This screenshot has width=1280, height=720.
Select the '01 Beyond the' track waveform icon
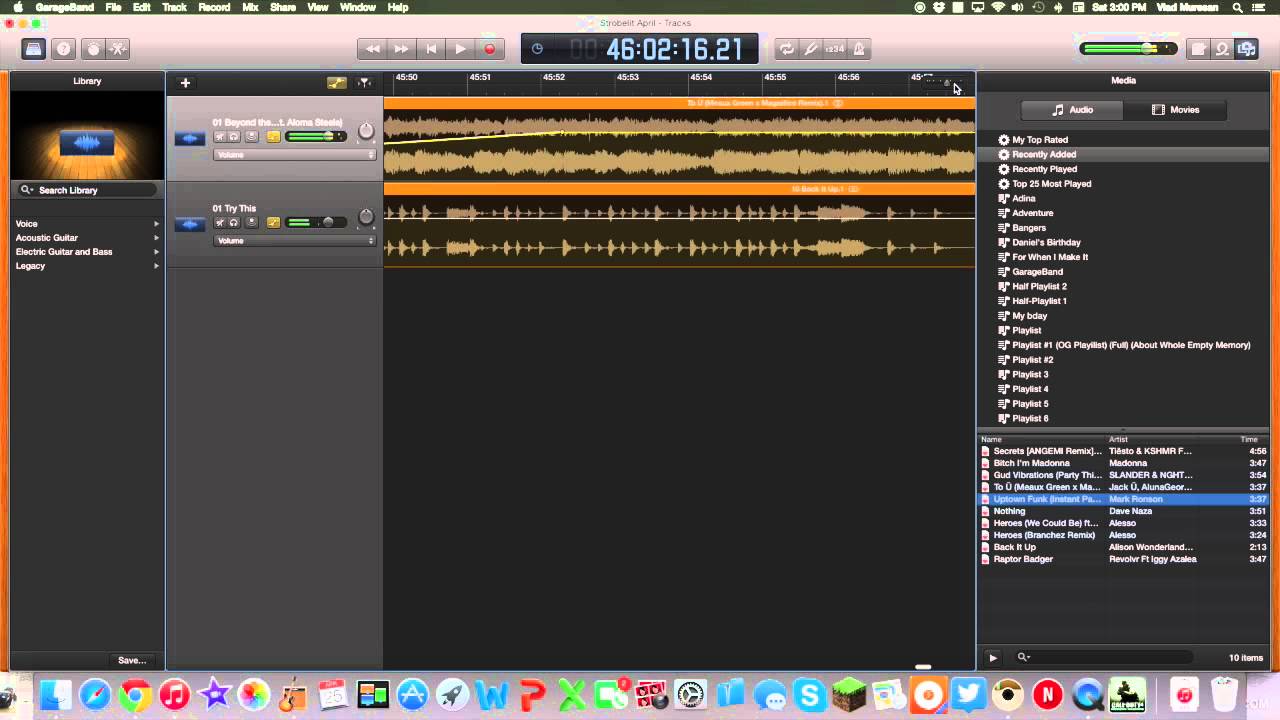tap(189, 138)
